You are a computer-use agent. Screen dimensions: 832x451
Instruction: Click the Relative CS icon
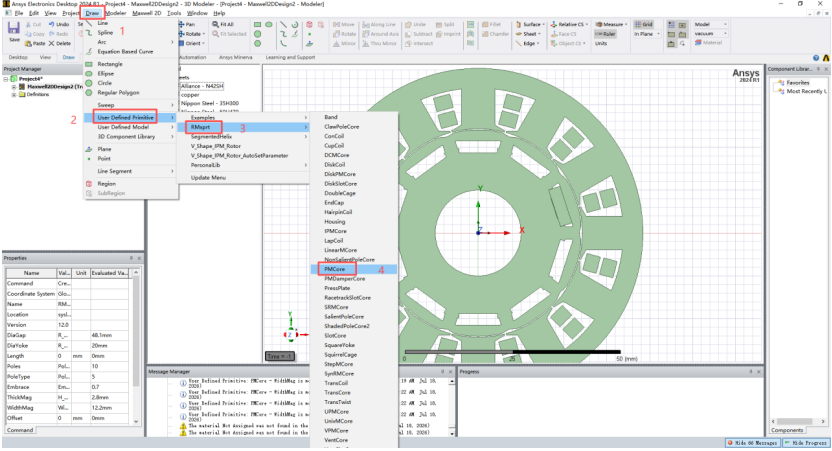pyautogui.click(x=553, y=24)
